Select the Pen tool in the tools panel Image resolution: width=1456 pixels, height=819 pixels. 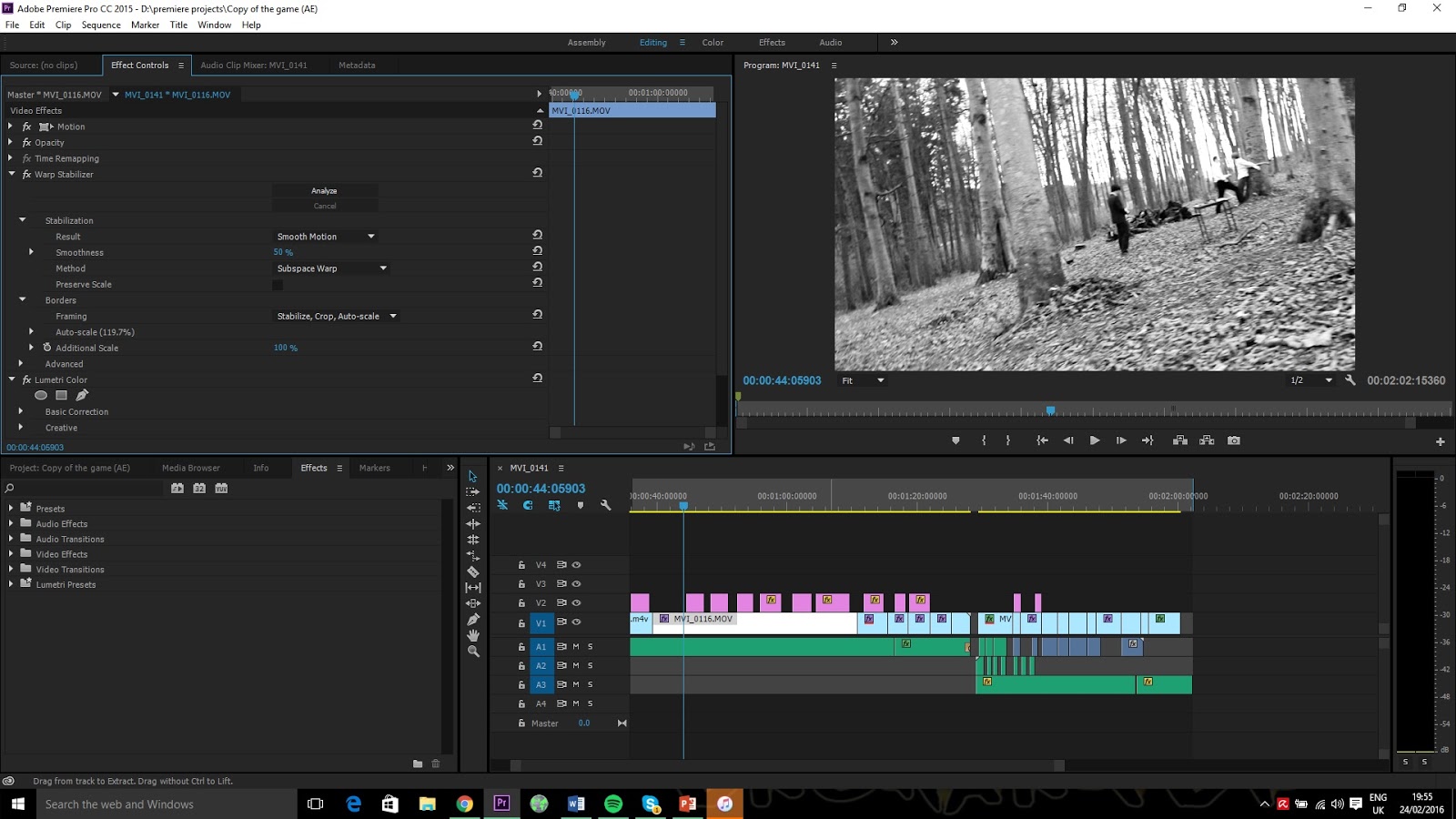473,620
